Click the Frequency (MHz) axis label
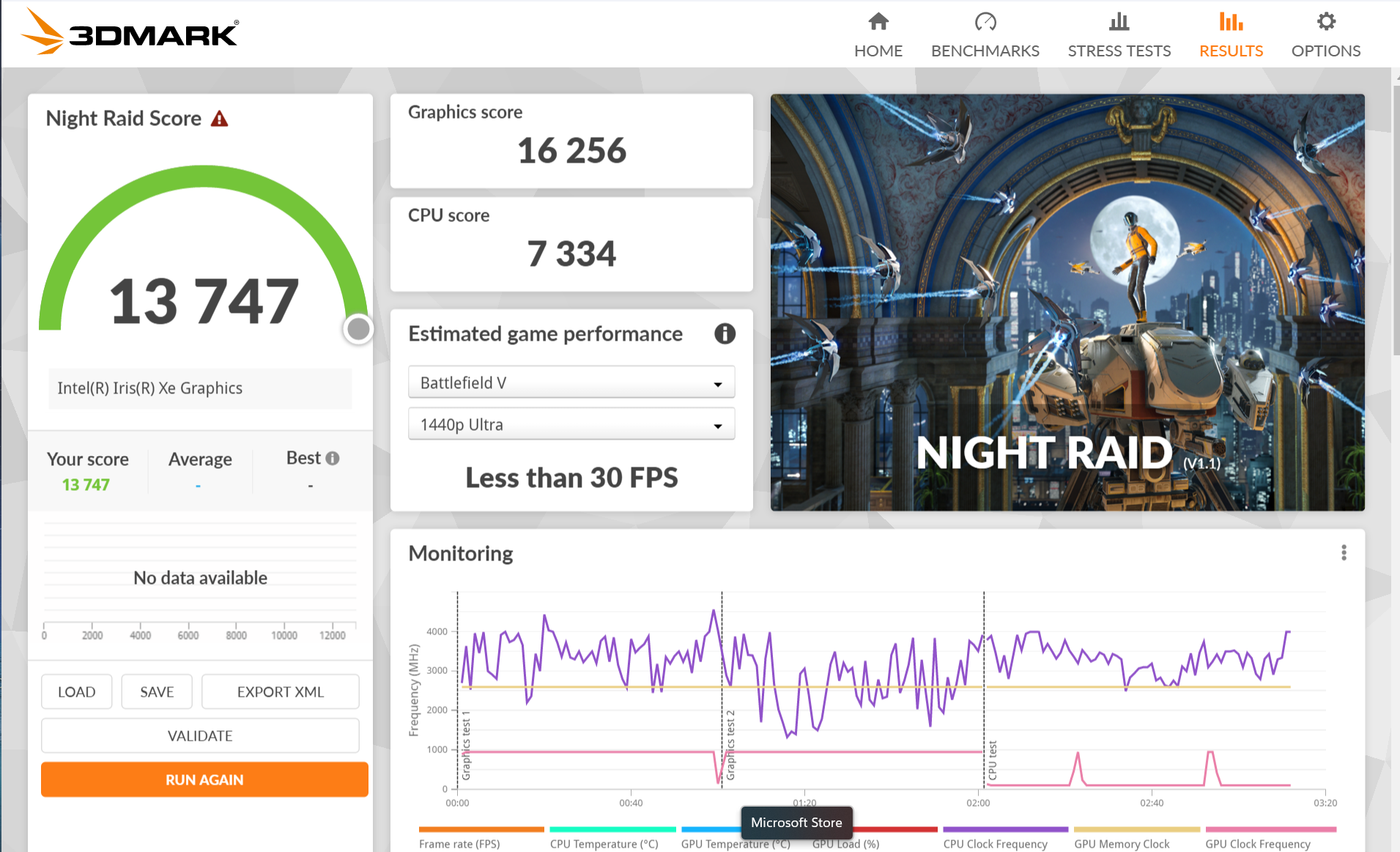 click(414, 689)
